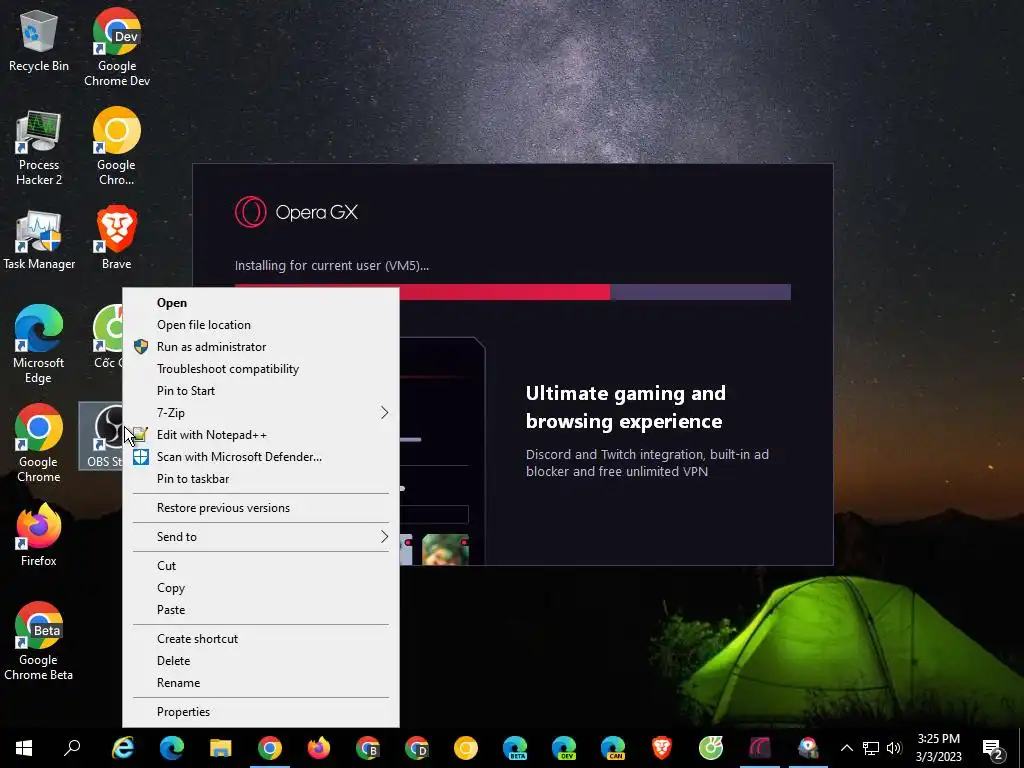This screenshot has height=768, width=1024.
Task: Select Google Chrome desktop shortcut
Action: click(39, 443)
